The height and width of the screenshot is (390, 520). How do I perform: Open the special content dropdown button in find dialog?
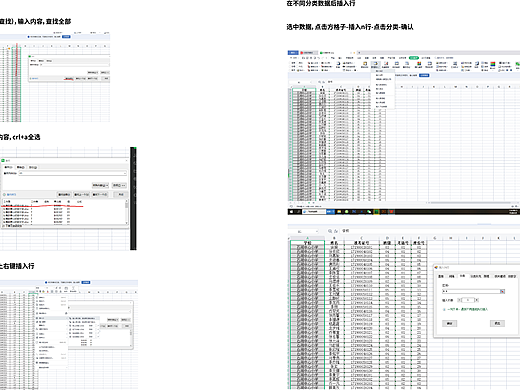pos(101,185)
